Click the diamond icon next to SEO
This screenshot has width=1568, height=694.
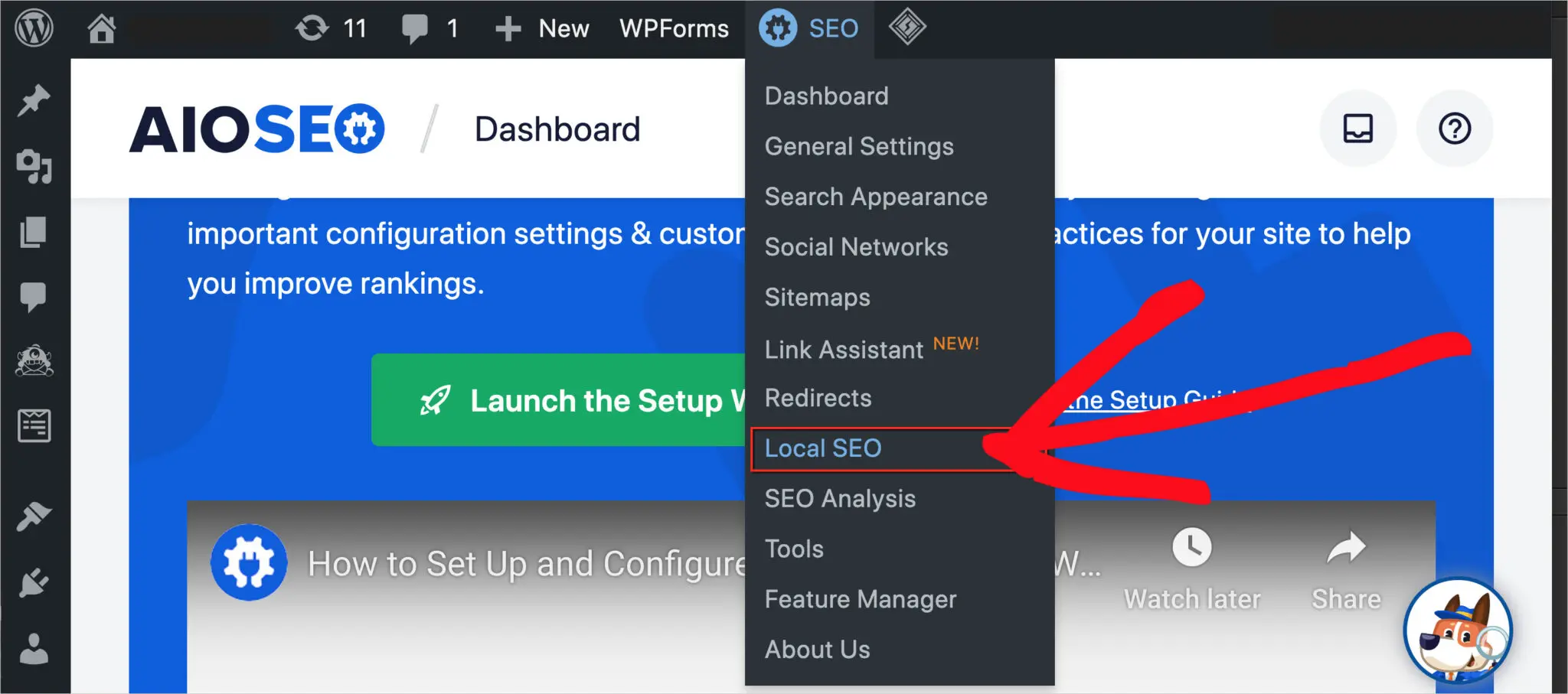pos(906,28)
